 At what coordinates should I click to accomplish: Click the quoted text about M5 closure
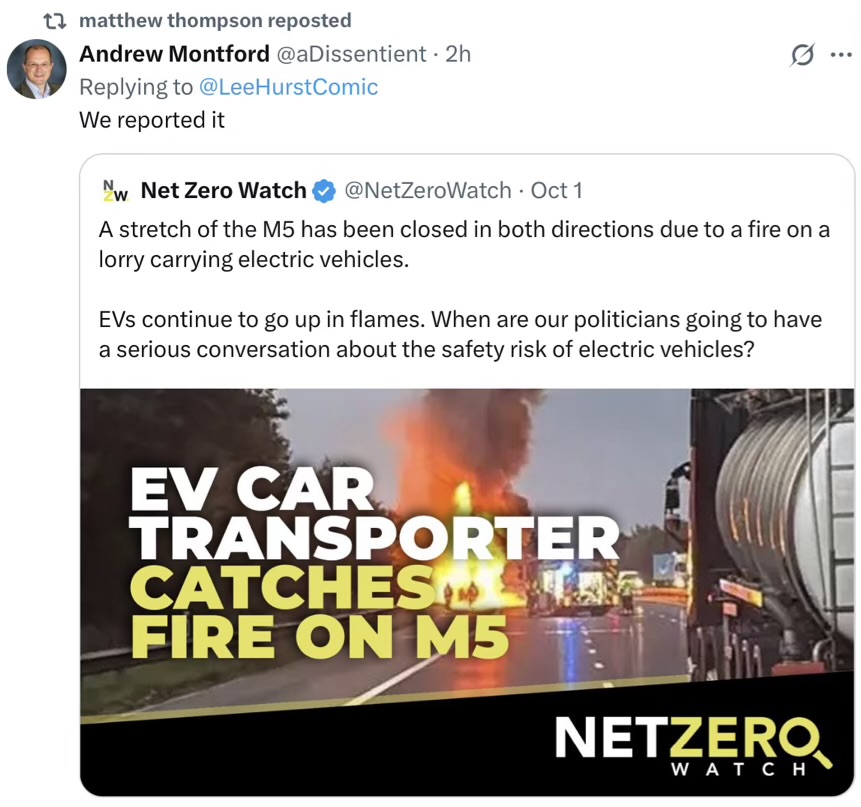pos(464,244)
